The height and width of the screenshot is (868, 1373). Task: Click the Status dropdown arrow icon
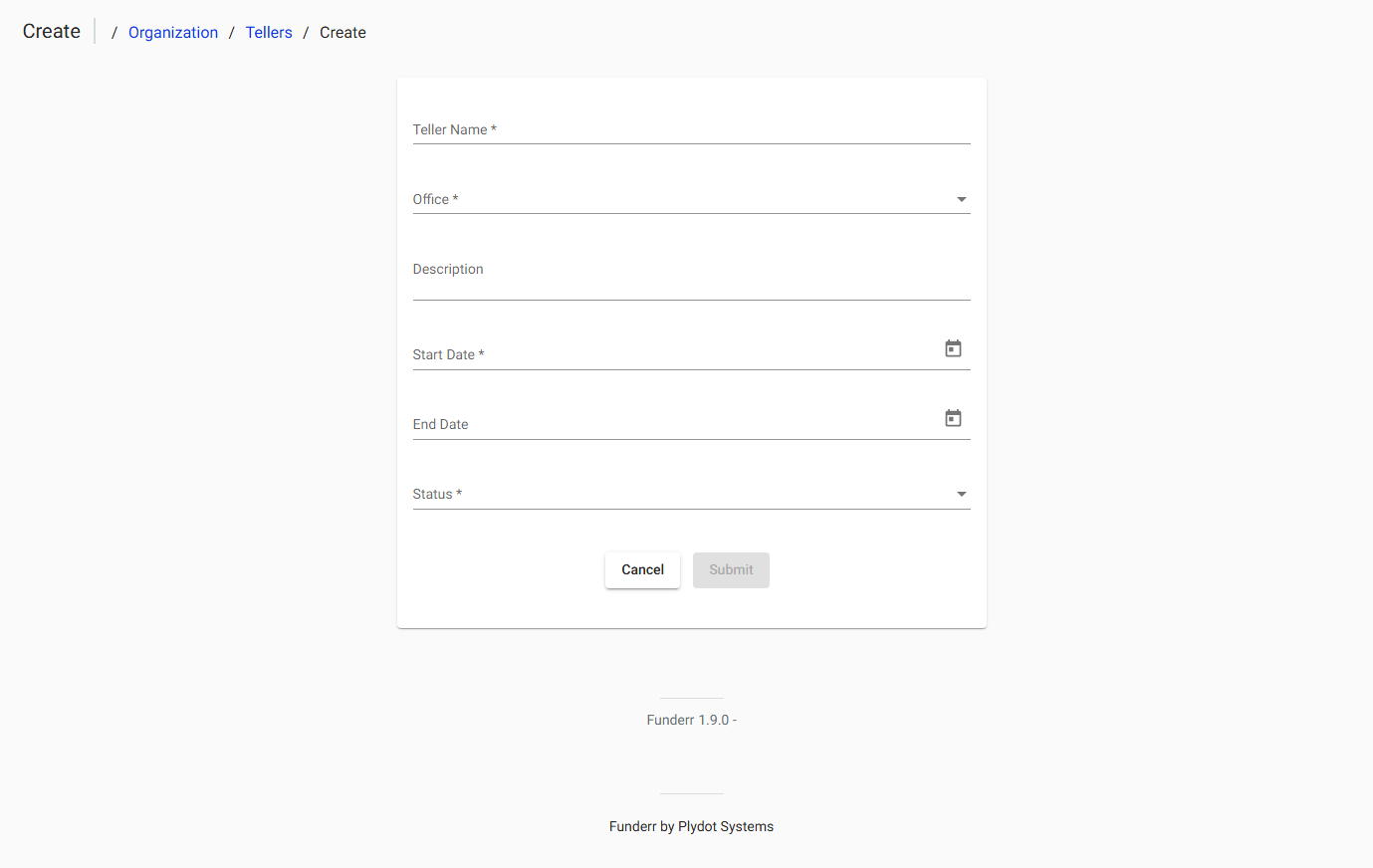961,494
